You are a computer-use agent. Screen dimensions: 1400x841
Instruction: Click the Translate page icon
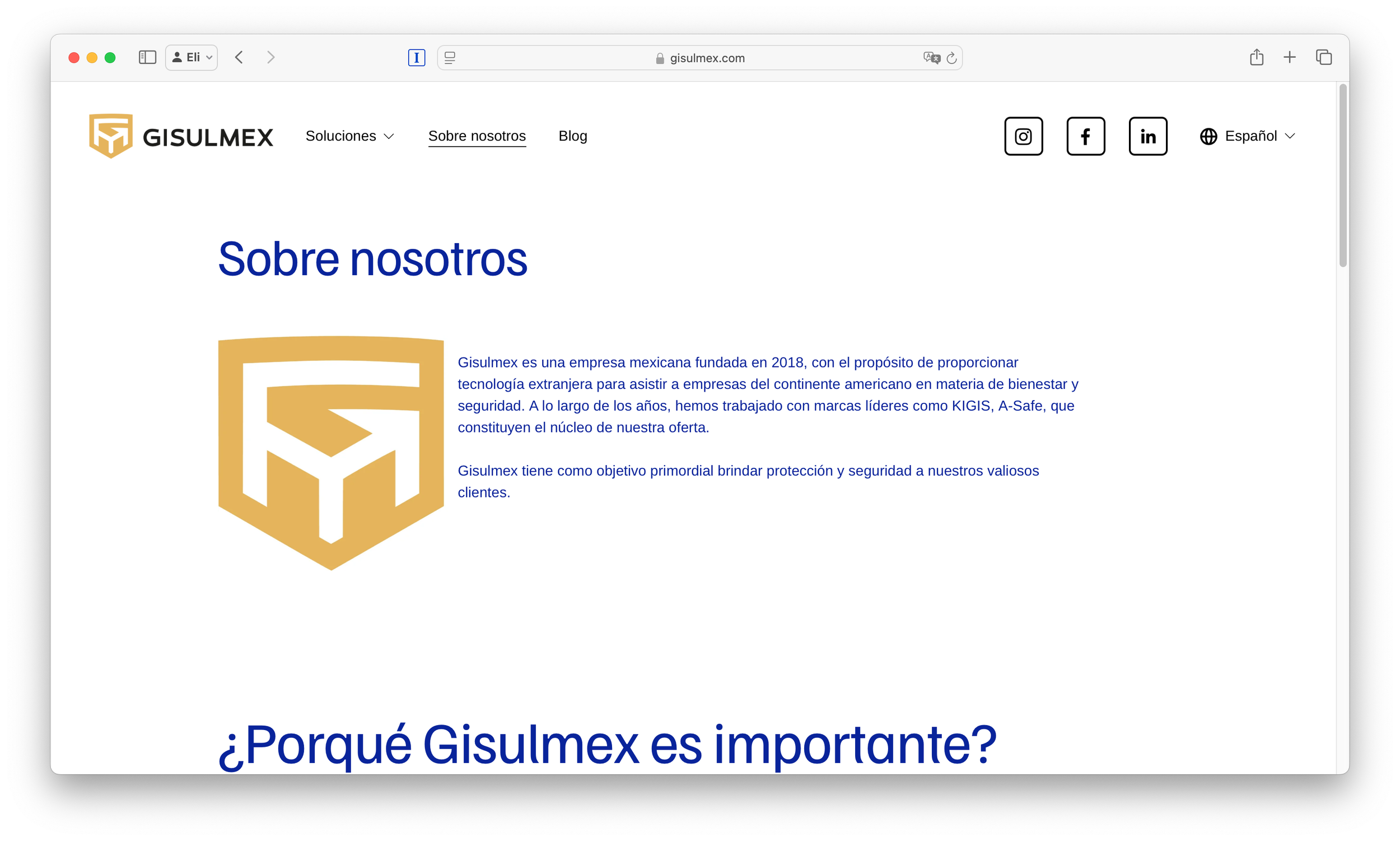tap(931, 57)
